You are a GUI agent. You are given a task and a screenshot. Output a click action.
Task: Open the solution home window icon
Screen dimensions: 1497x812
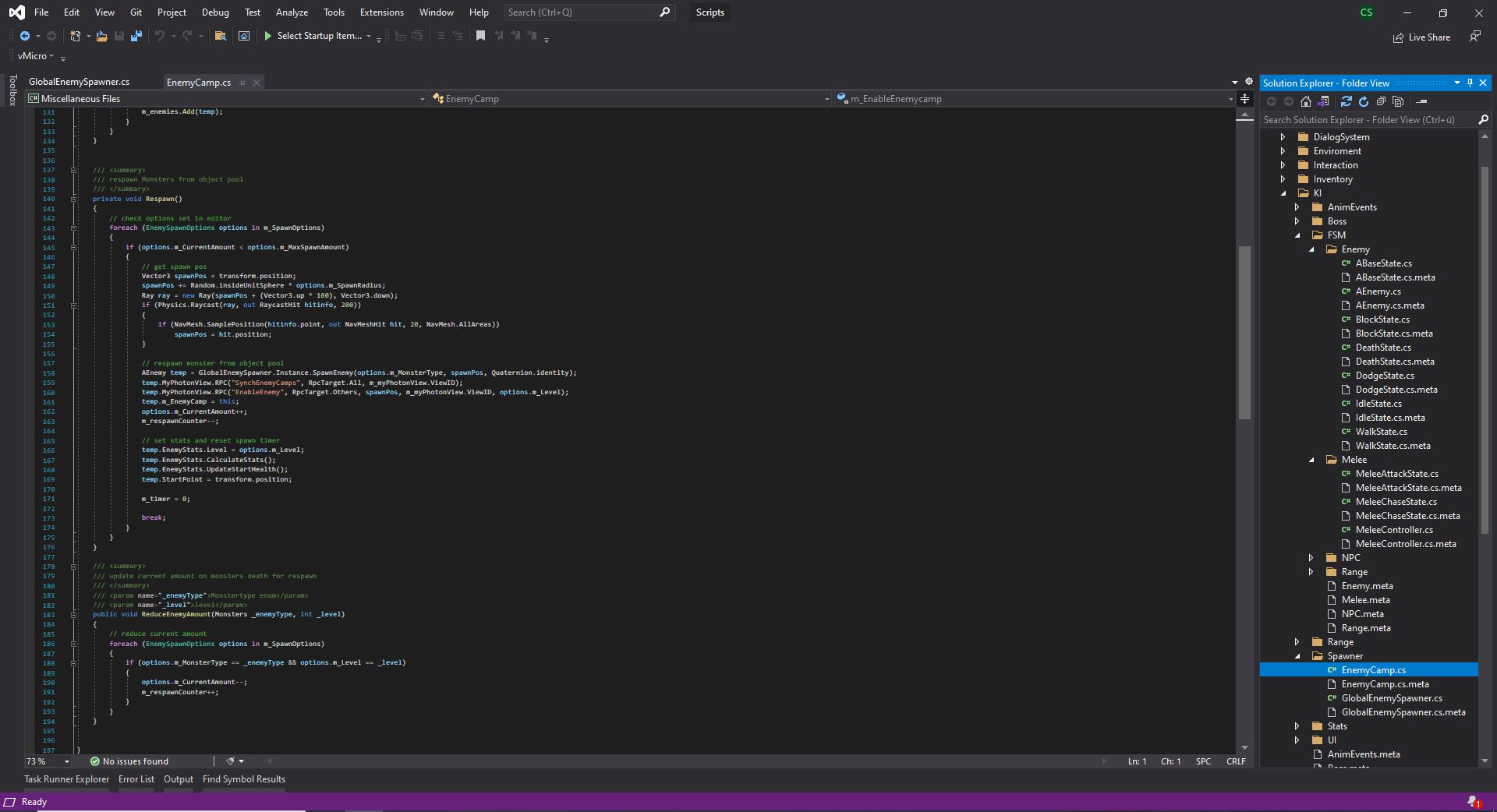pos(244,36)
